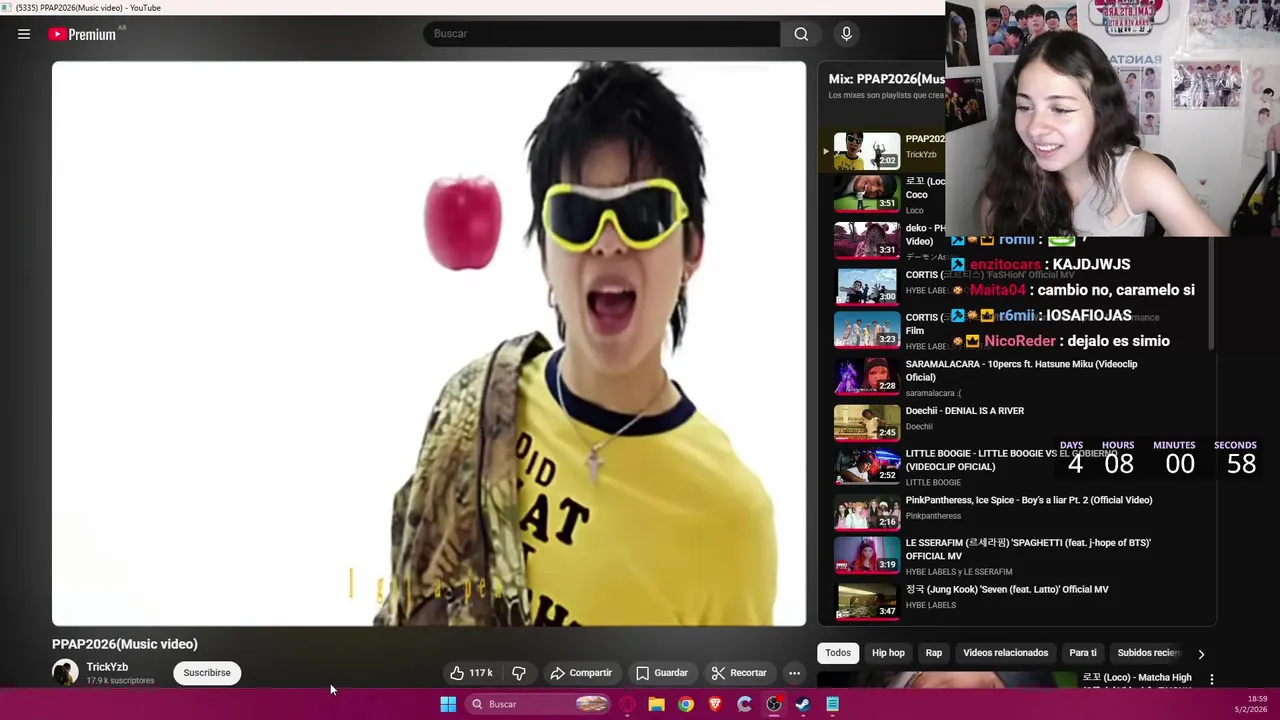Go to the YouTube Premium home logo

[83, 34]
